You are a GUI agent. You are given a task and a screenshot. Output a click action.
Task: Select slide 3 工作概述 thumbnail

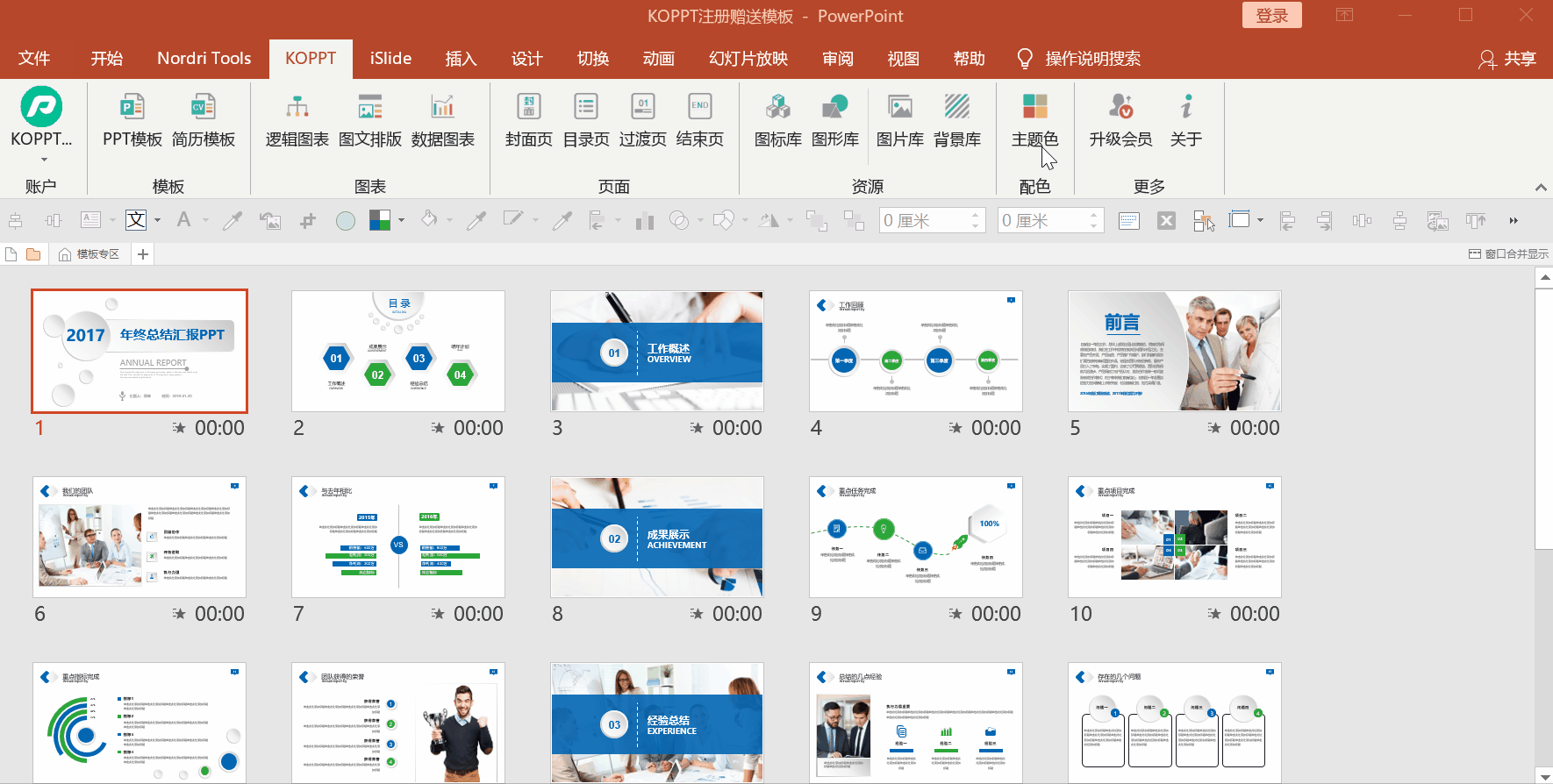coord(657,351)
